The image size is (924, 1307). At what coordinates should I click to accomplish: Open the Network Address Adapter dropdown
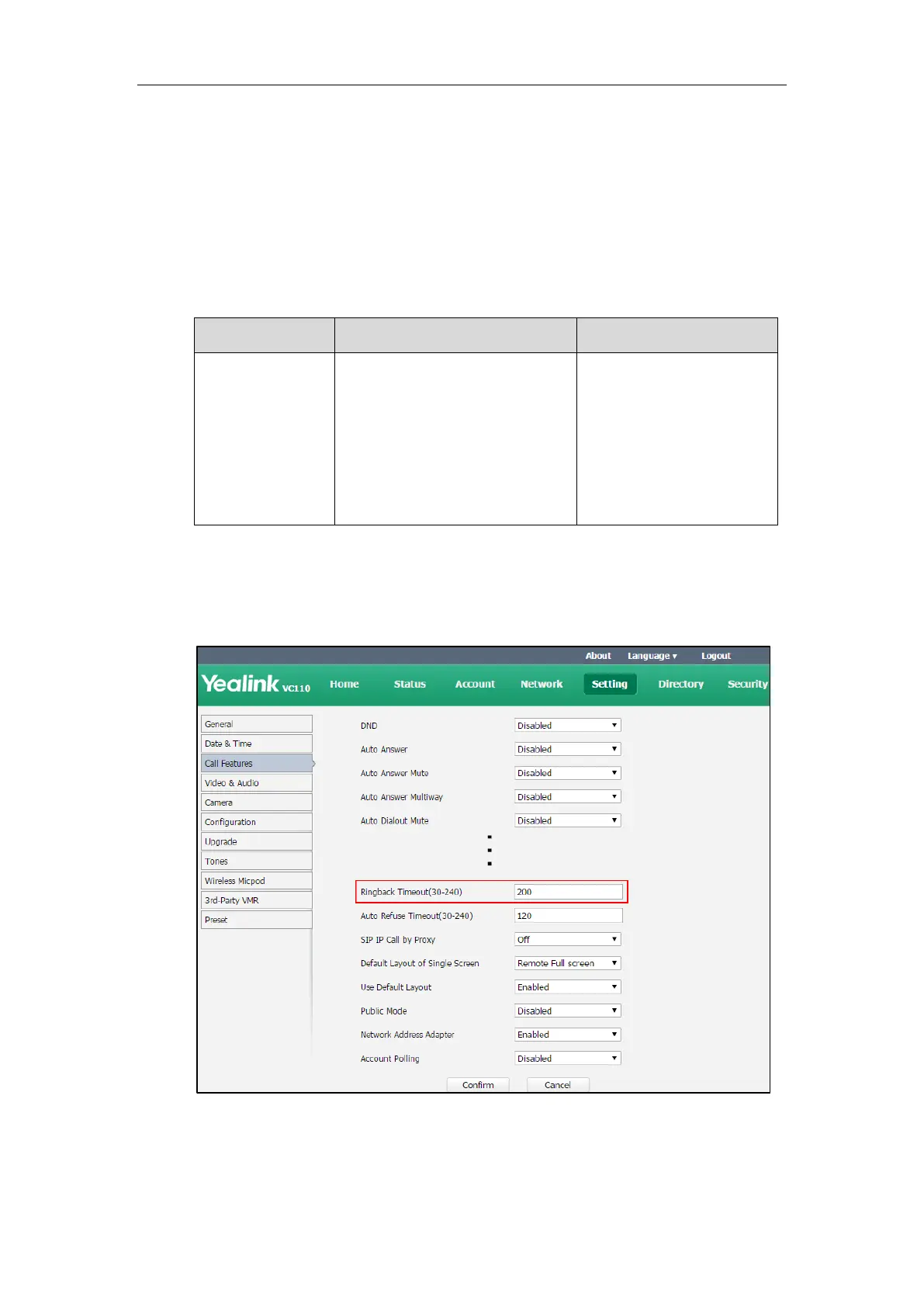(x=568, y=1035)
